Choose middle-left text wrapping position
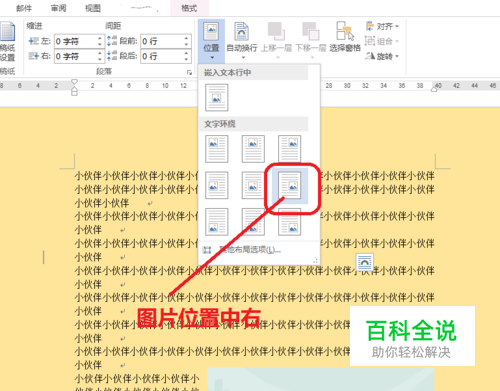 point(217,185)
